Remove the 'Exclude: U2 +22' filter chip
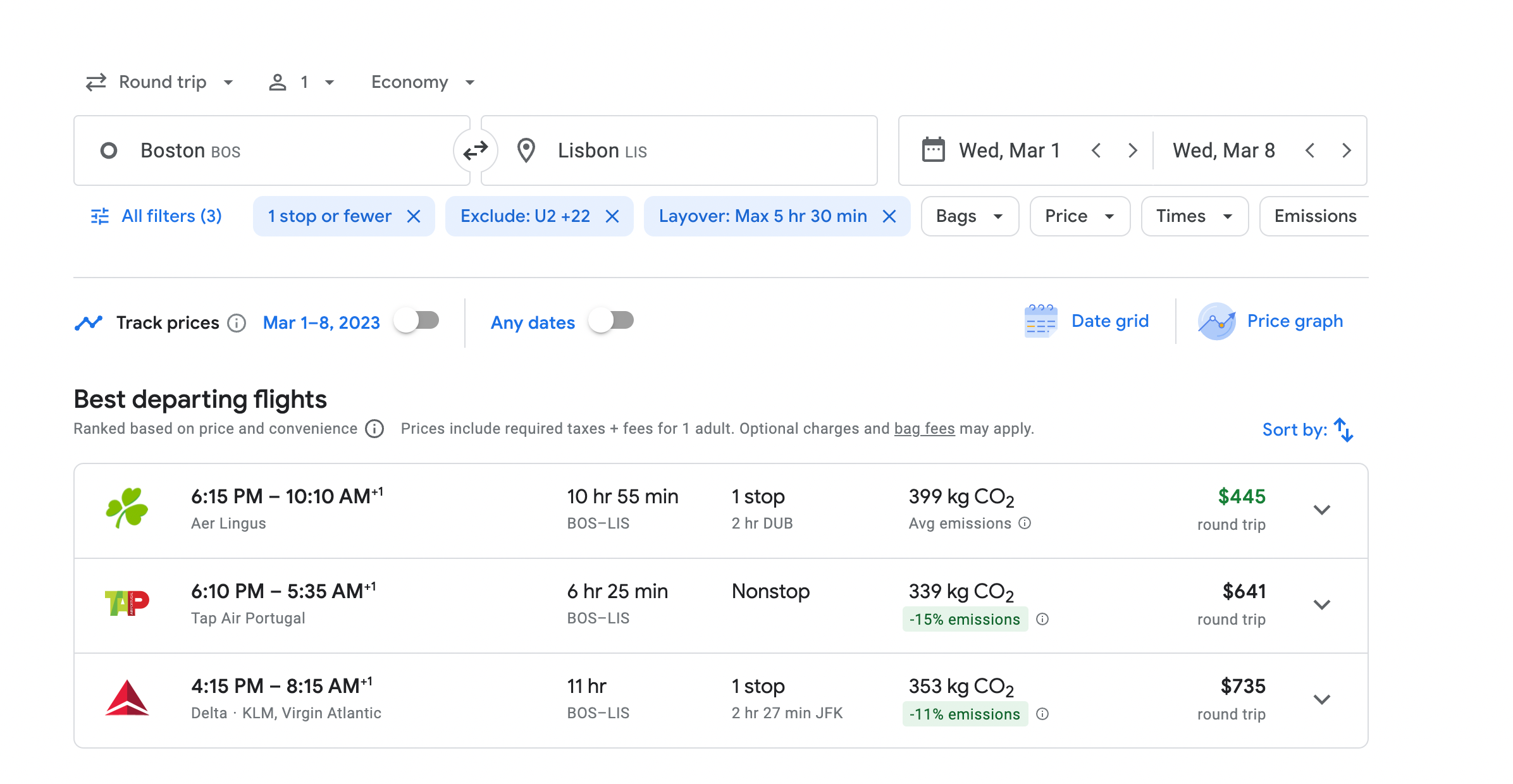 point(612,216)
